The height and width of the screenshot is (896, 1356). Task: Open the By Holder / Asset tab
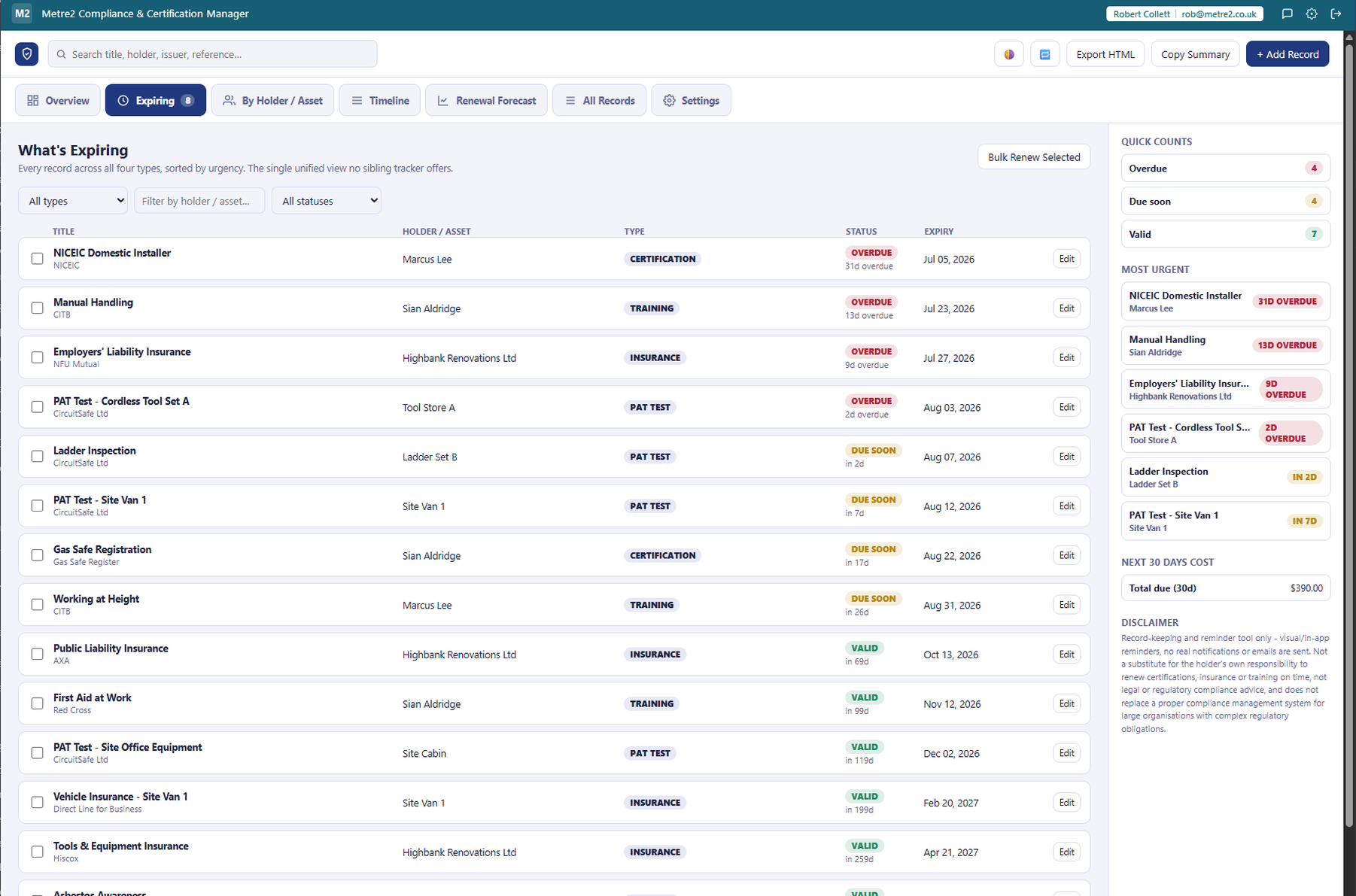[x=273, y=100]
